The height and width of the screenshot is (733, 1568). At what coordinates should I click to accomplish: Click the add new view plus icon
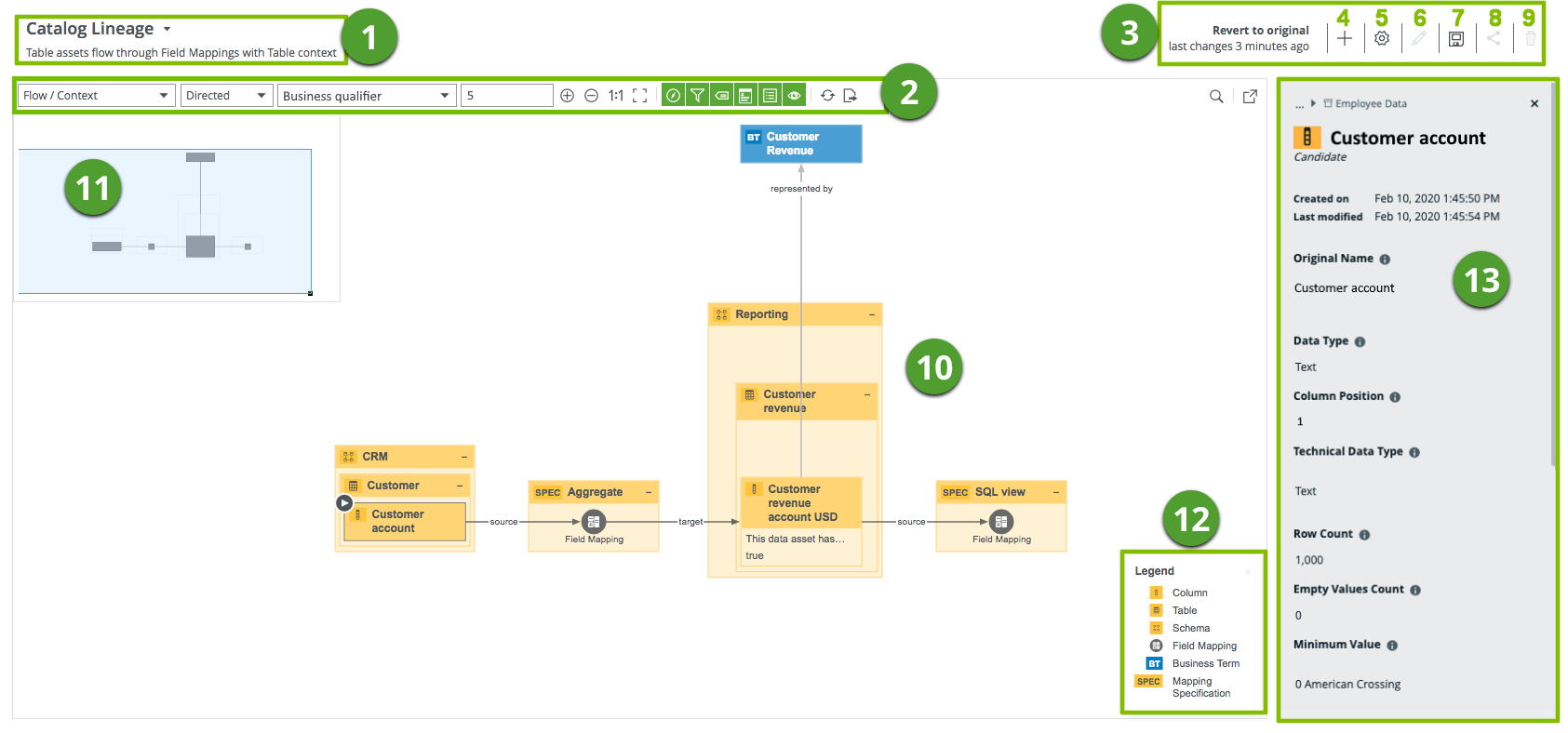pyautogui.click(x=1345, y=39)
